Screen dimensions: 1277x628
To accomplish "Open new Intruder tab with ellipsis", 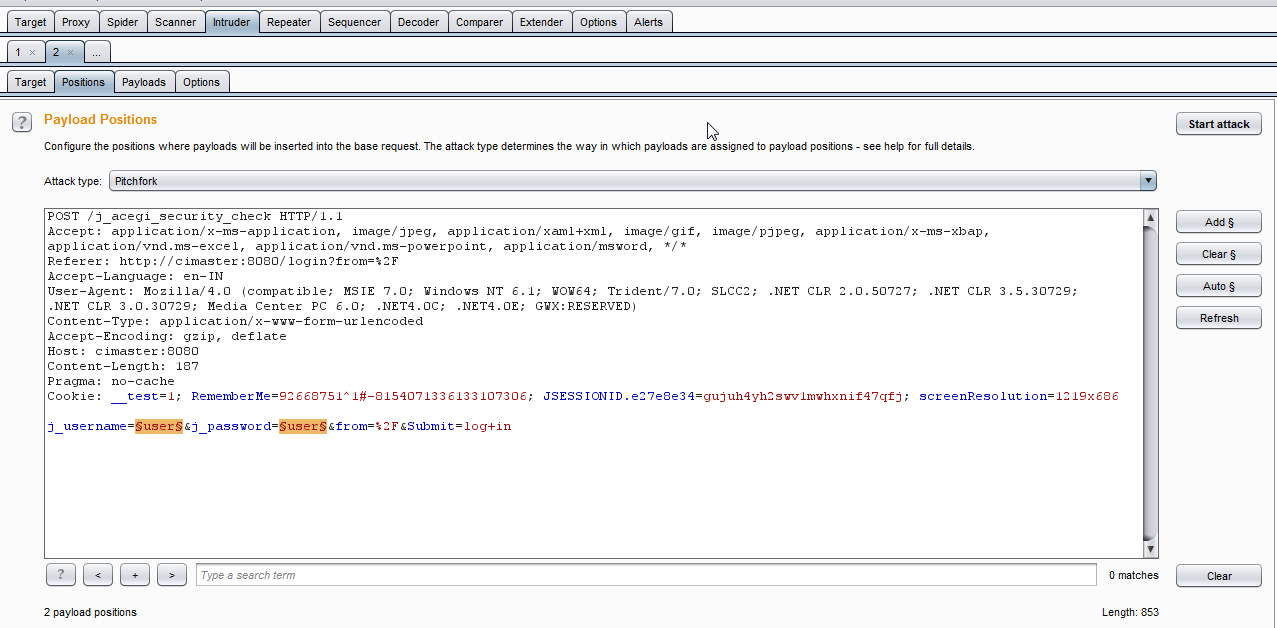I will [x=97, y=52].
